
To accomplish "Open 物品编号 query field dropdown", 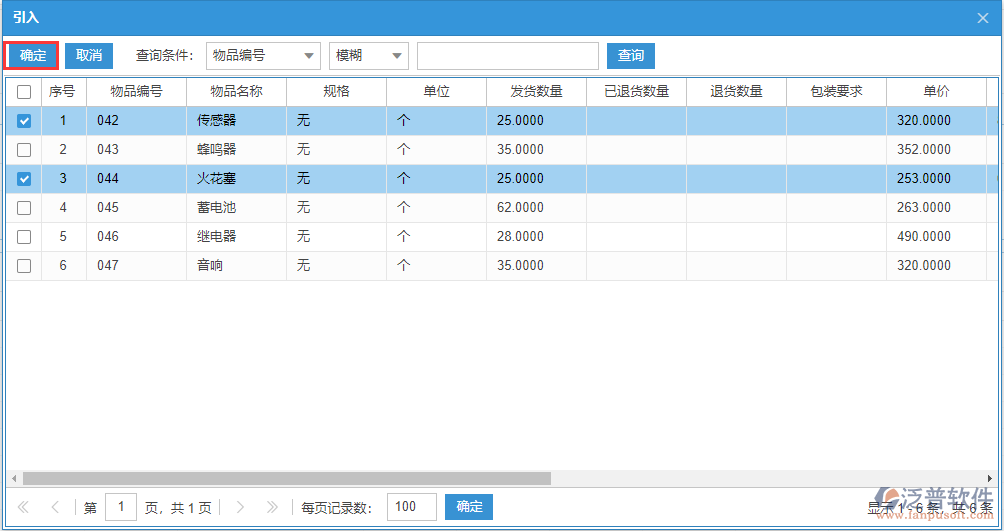I will (x=263, y=56).
